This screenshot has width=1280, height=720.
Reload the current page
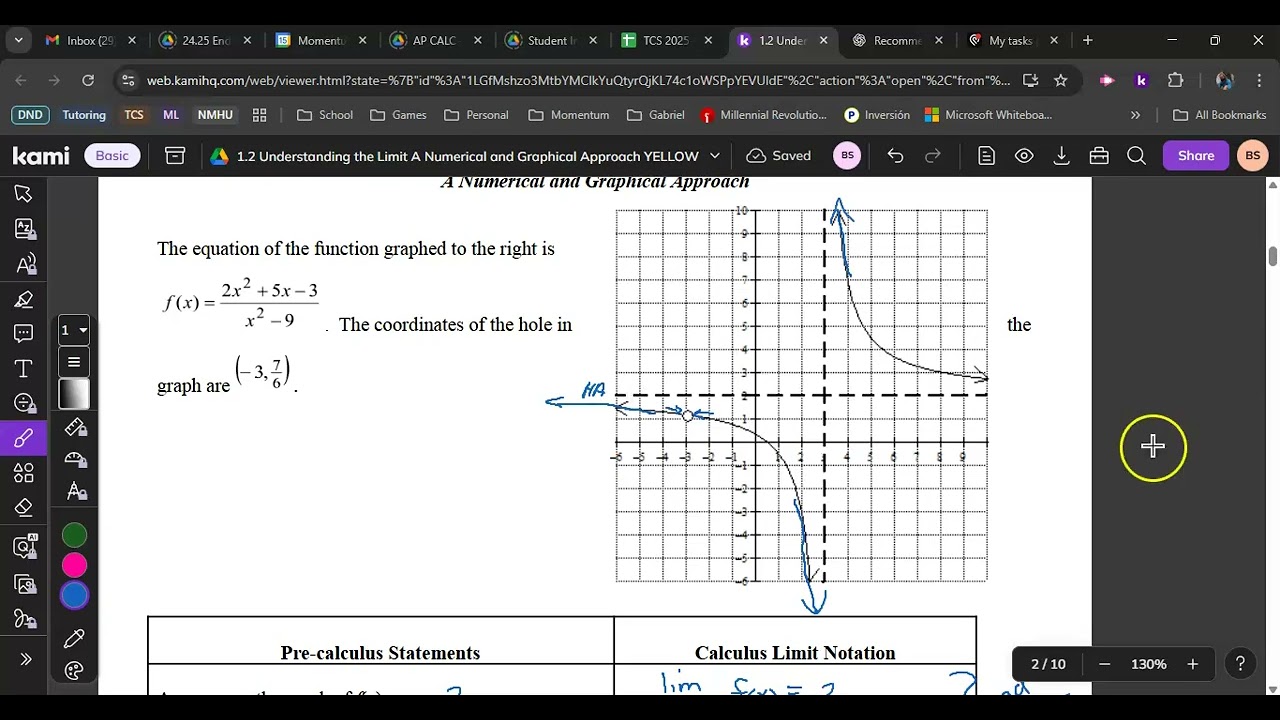88,80
